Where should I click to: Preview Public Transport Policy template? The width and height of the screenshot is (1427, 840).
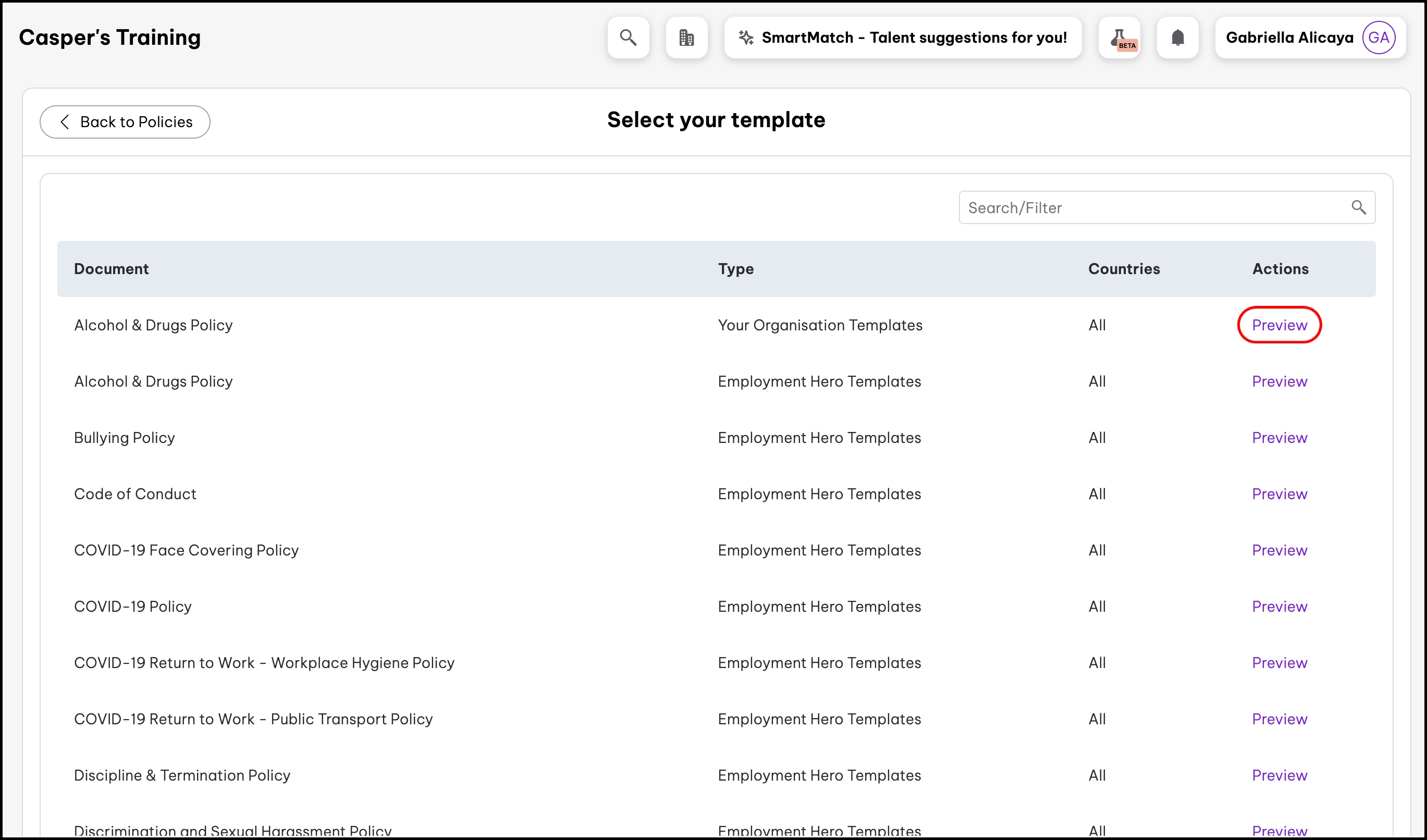pos(1279,719)
